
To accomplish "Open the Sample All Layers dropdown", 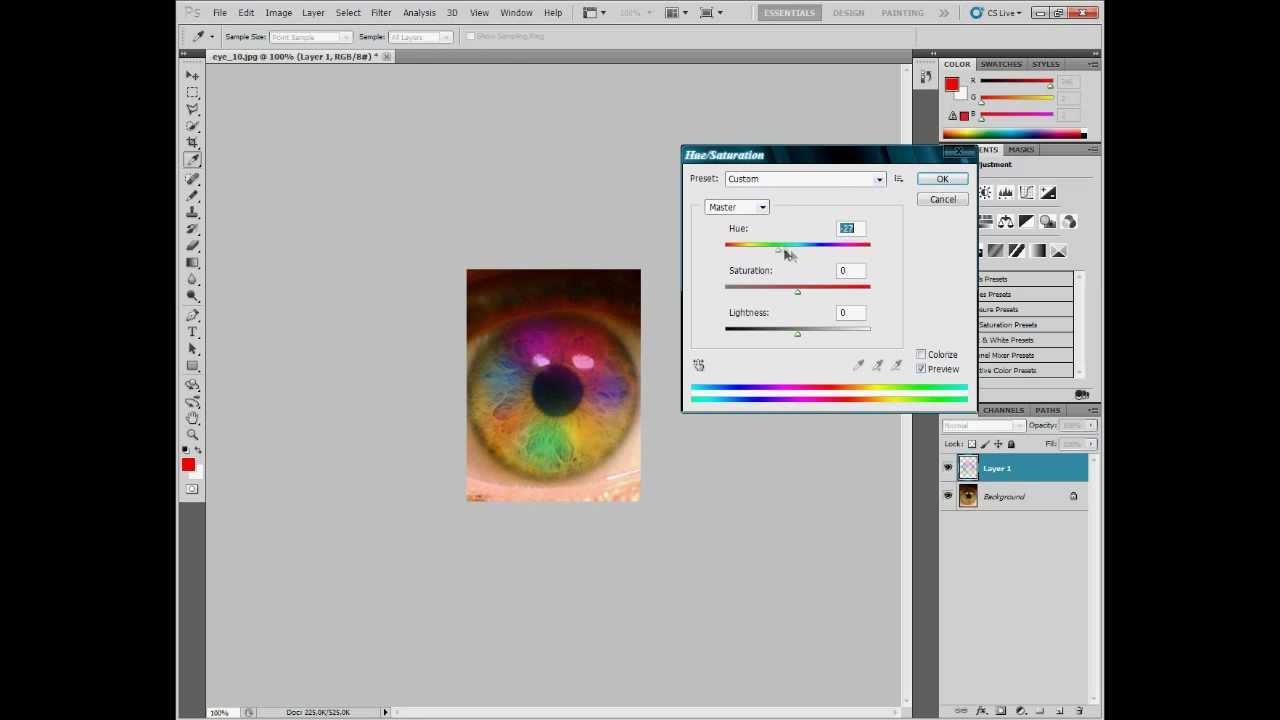I will pos(420,37).
